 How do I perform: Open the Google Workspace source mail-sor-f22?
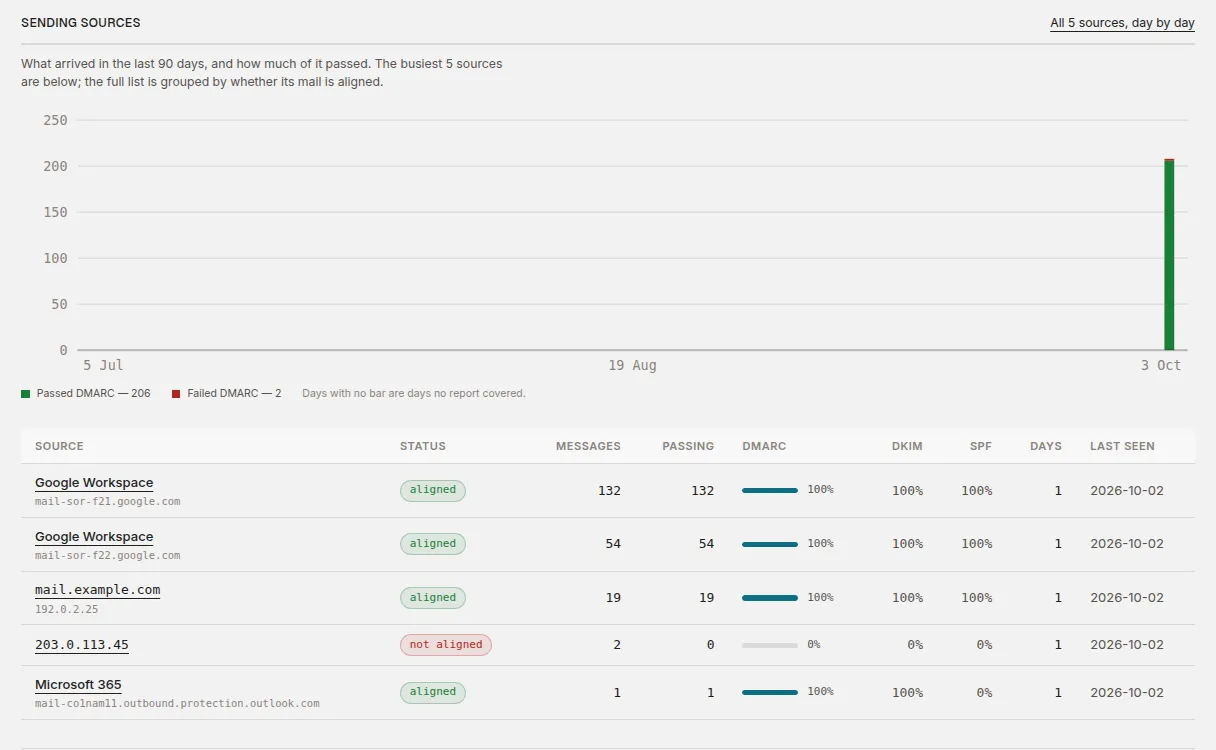click(94, 537)
